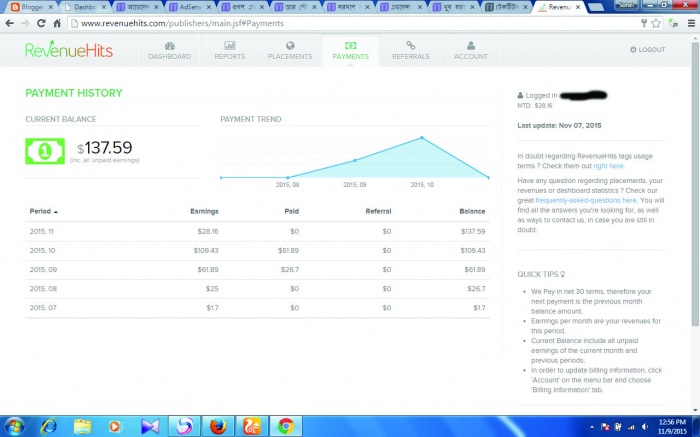
Task: Click the $61.89 paid value for 2015, 10
Action: [x=288, y=250]
